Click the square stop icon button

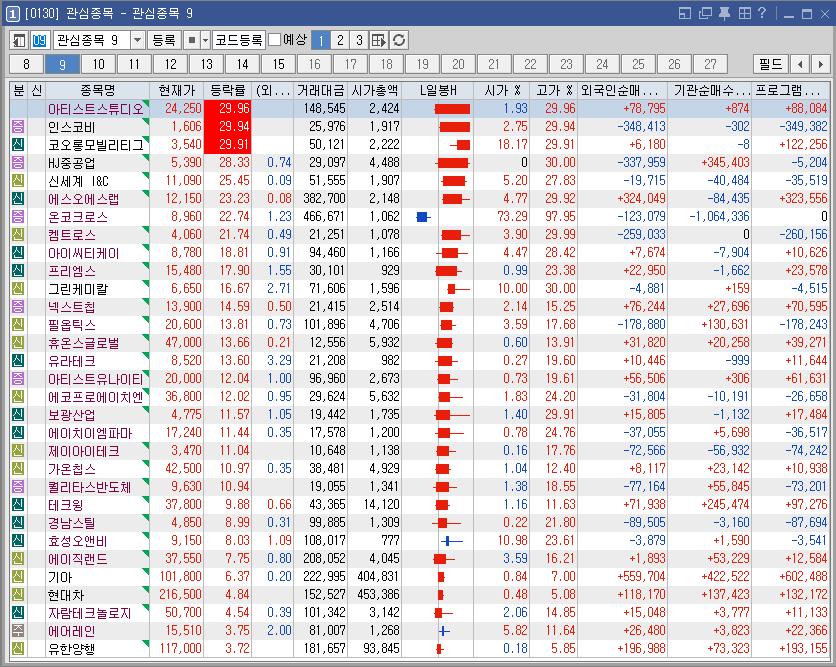(192, 40)
